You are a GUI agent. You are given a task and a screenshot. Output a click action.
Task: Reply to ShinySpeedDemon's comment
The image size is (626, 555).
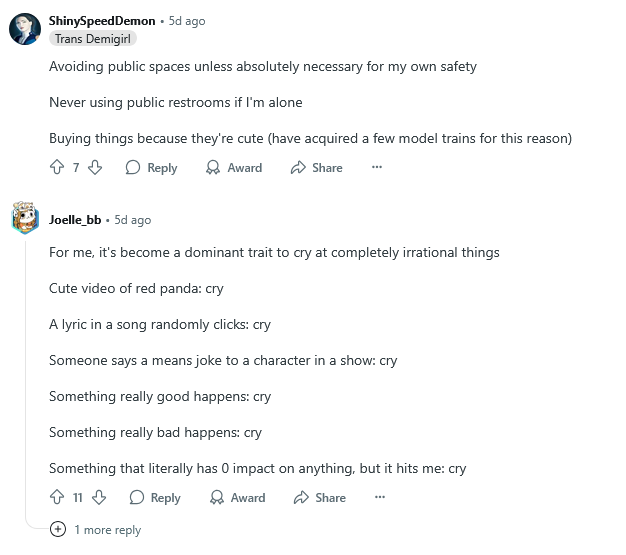coord(151,168)
